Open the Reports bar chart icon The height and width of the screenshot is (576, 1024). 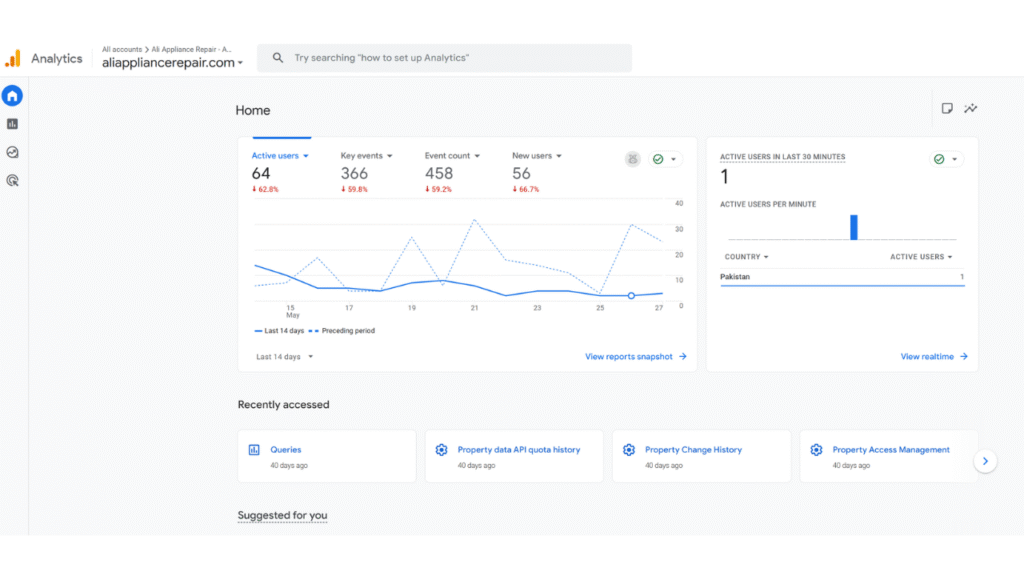12,124
